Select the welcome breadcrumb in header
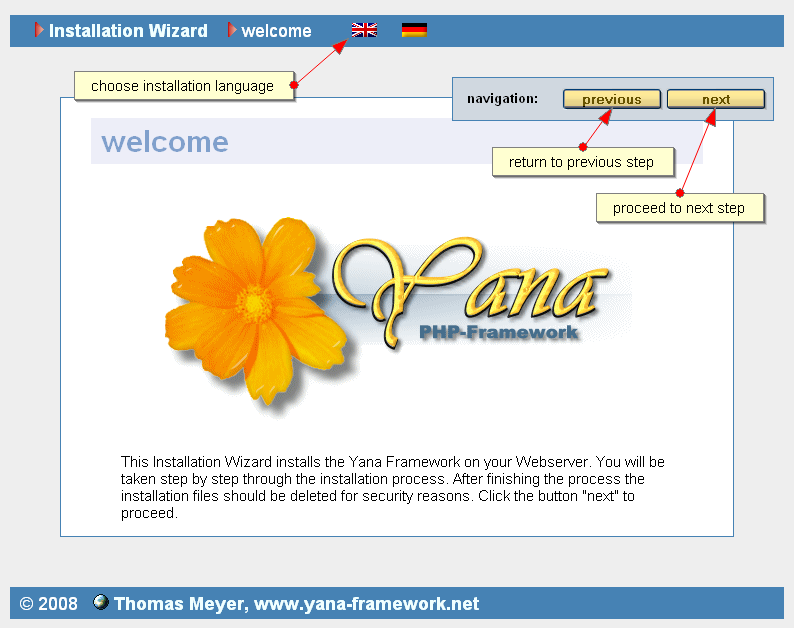794x628 pixels. [x=276, y=31]
